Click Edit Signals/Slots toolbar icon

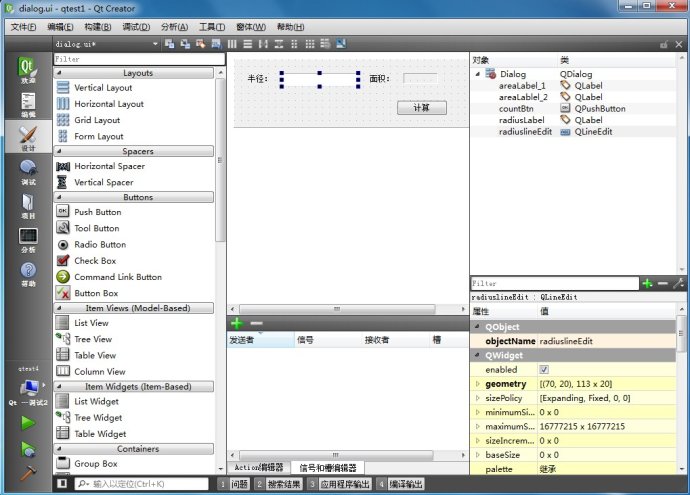(185, 44)
